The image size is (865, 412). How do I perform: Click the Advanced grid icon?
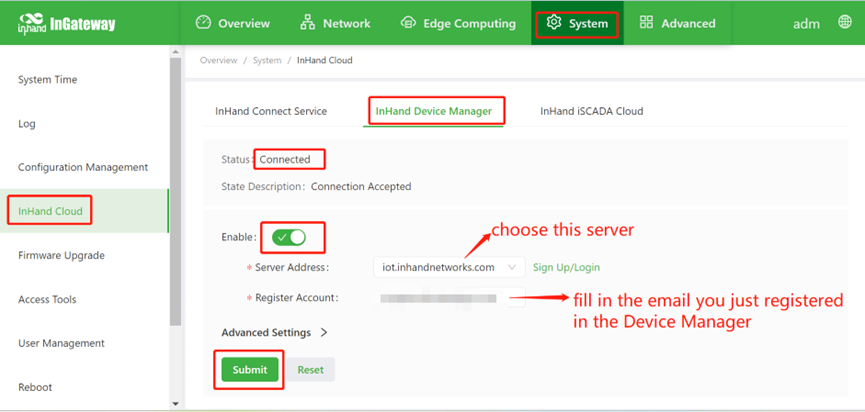pyautogui.click(x=646, y=23)
